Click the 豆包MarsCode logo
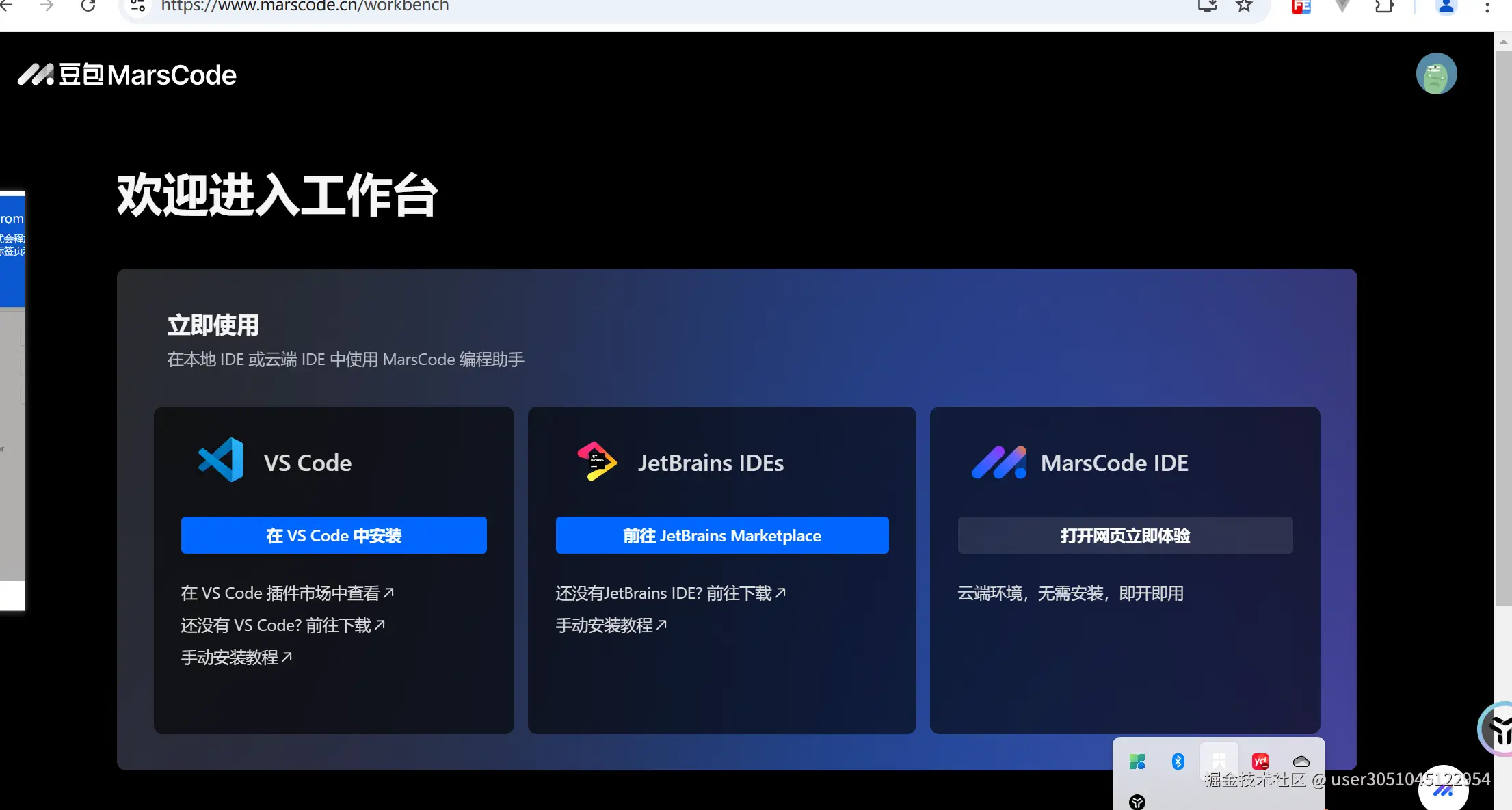Viewport: 1512px width, 810px height. (127, 75)
